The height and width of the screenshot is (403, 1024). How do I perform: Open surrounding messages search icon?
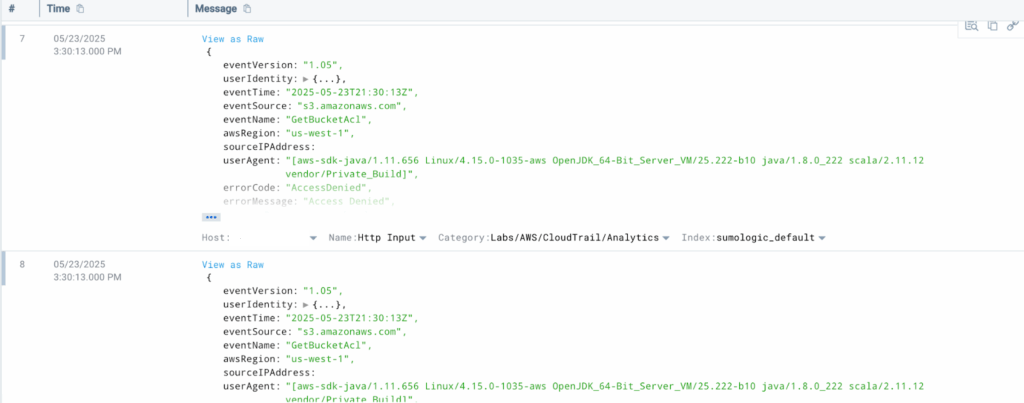point(972,26)
